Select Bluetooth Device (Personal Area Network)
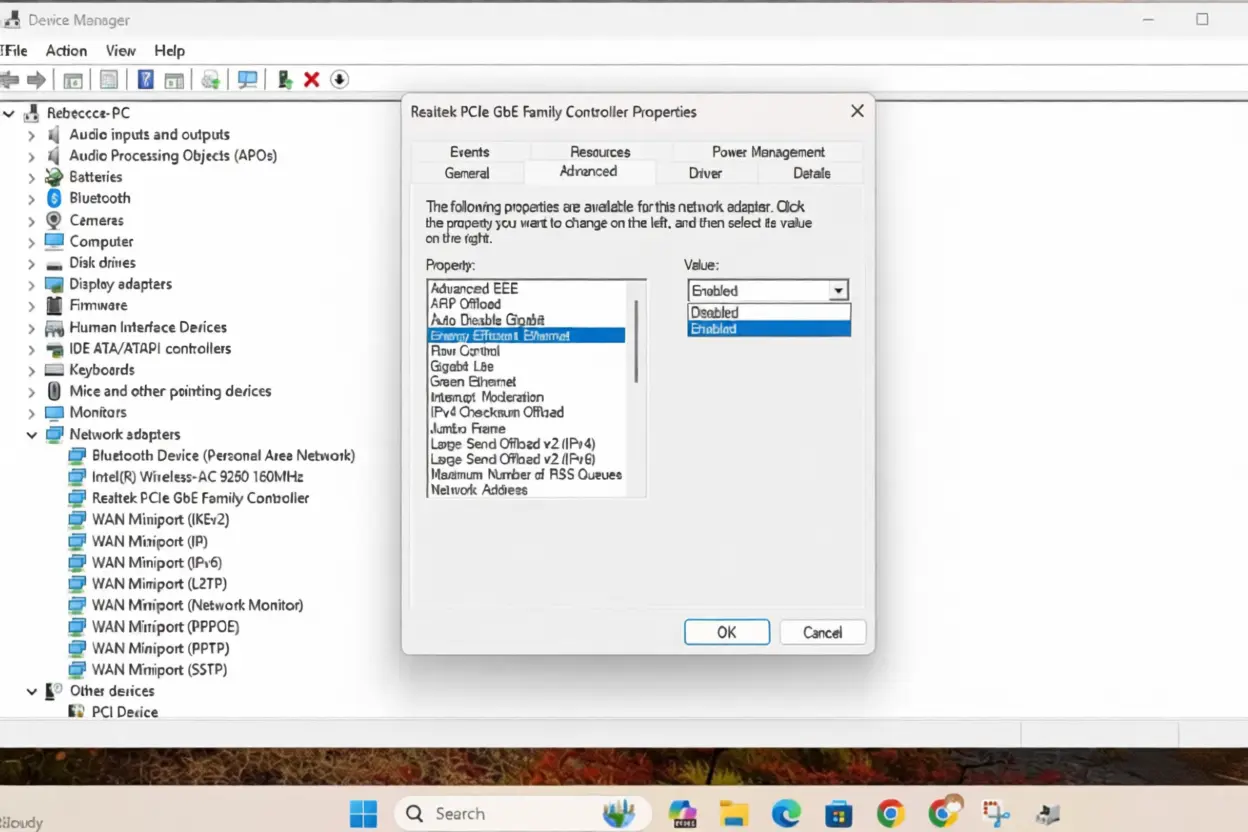The image size is (1248, 832). pyautogui.click(x=223, y=456)
